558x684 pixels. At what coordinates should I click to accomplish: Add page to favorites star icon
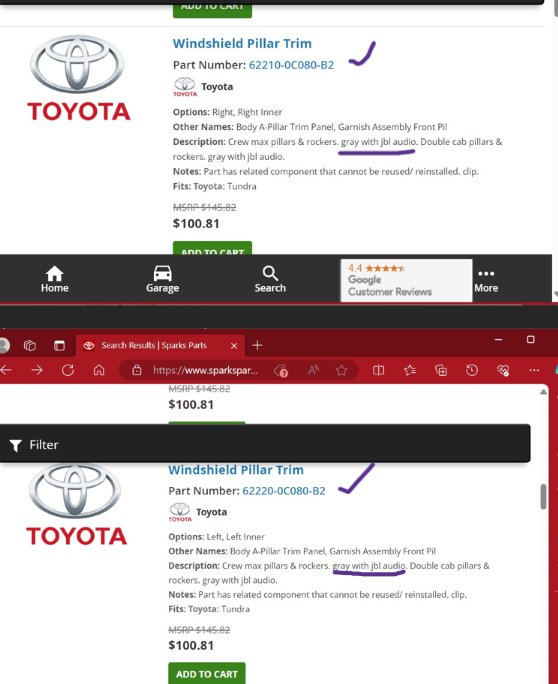[341, 370]
